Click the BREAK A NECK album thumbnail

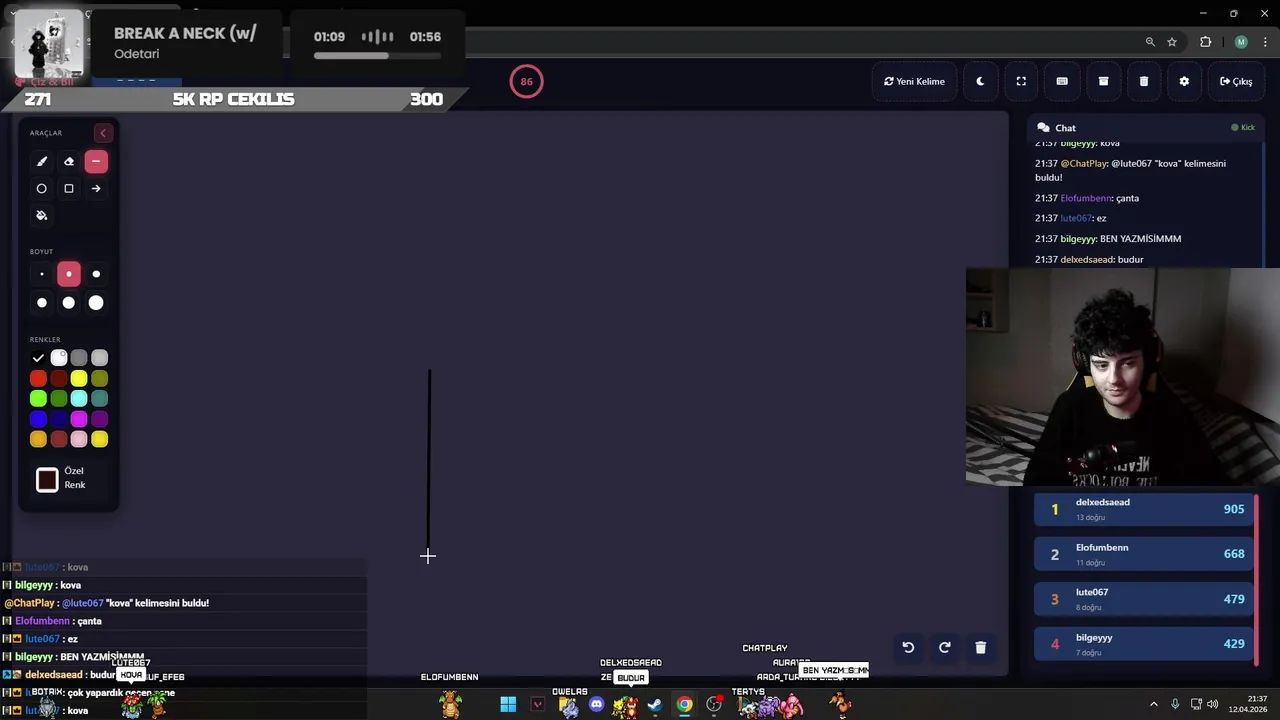[x=49, y=45]
